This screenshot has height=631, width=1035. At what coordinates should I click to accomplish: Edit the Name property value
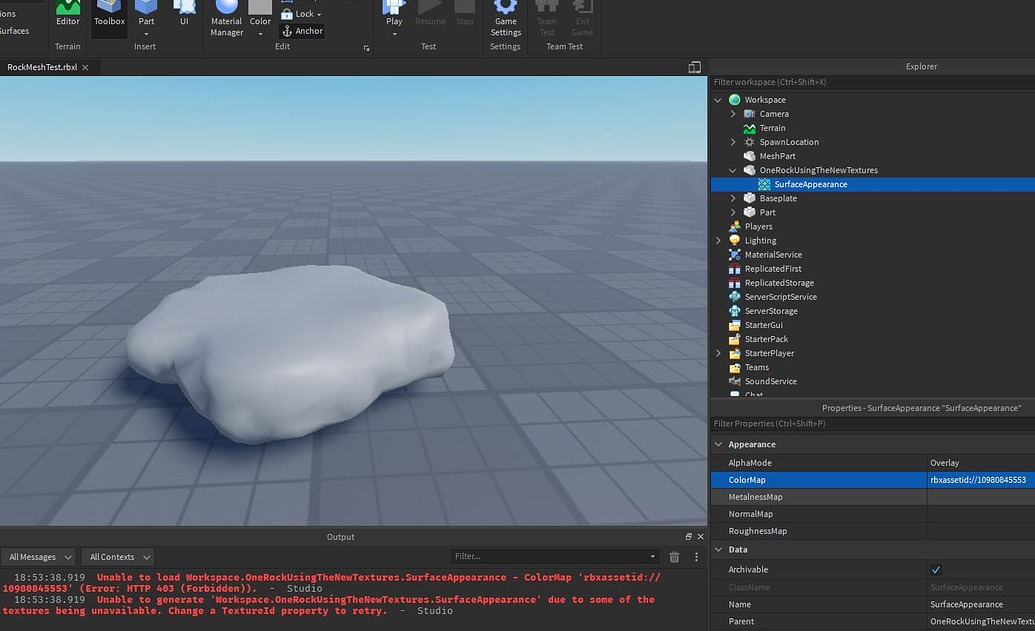pos(981,605)
